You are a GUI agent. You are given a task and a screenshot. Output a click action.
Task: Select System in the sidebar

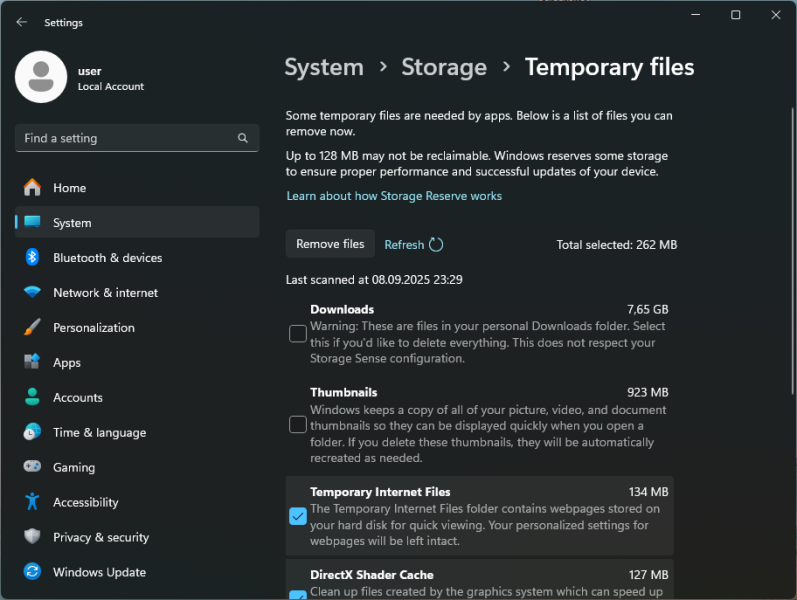pos(137,222)
